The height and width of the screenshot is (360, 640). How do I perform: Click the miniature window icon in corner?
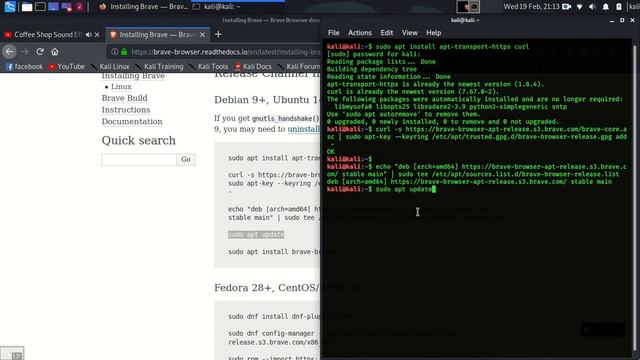[x=12, y=353]
